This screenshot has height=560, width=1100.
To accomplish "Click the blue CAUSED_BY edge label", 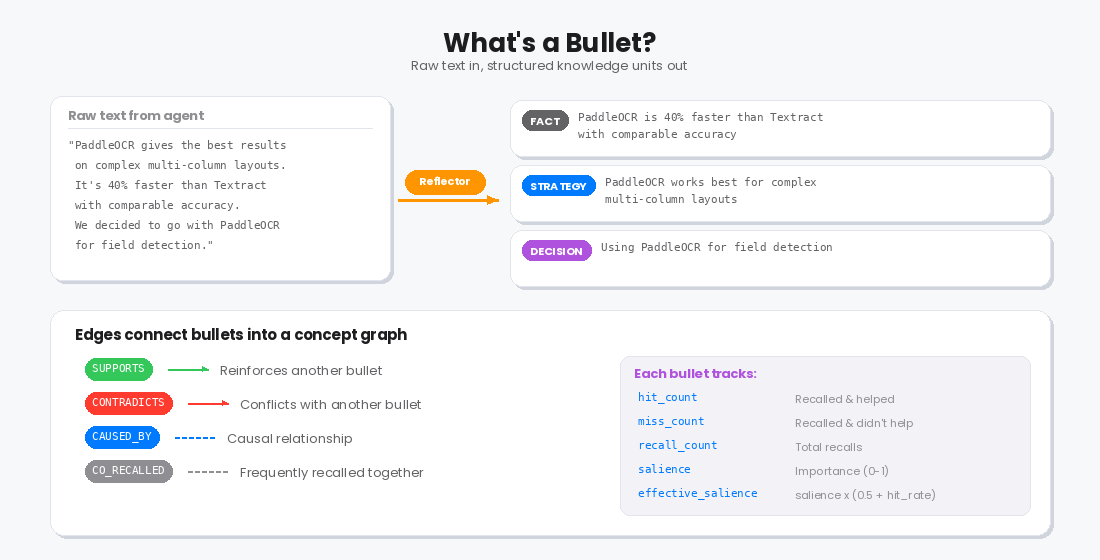I will 122,436.
